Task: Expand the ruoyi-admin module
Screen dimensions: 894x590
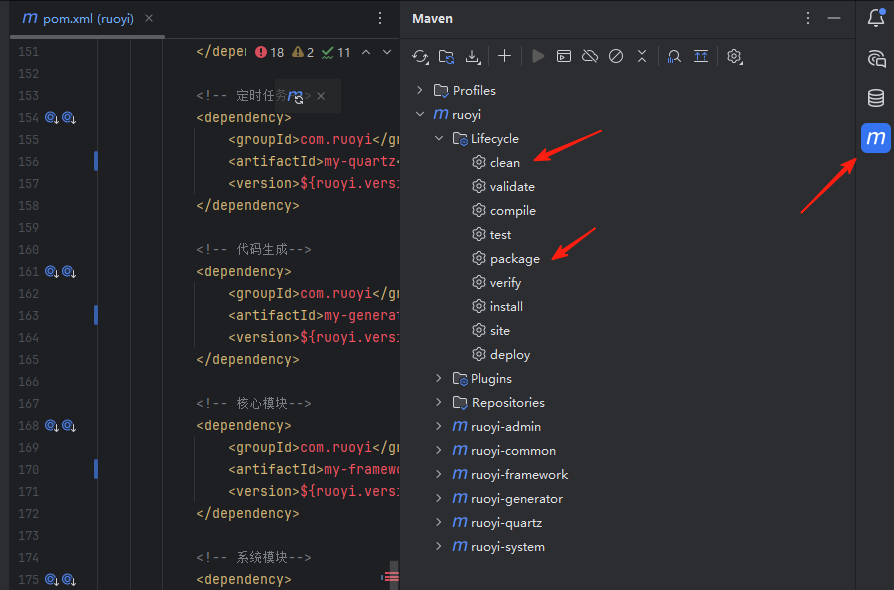Action: (x=439, y=427)
